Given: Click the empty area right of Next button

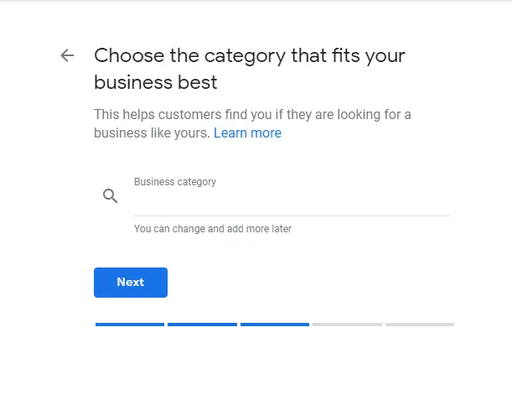Looking at the screenshot, I should click(x=300, y=282).
